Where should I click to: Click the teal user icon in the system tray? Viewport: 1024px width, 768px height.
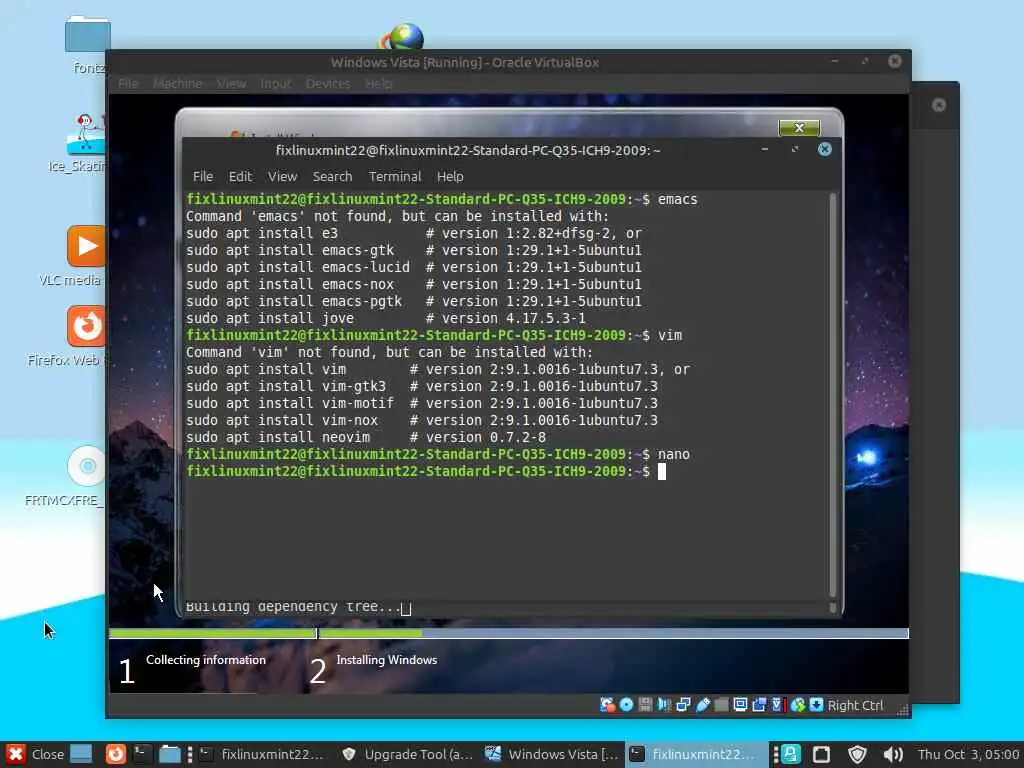[x=791, y=754]
